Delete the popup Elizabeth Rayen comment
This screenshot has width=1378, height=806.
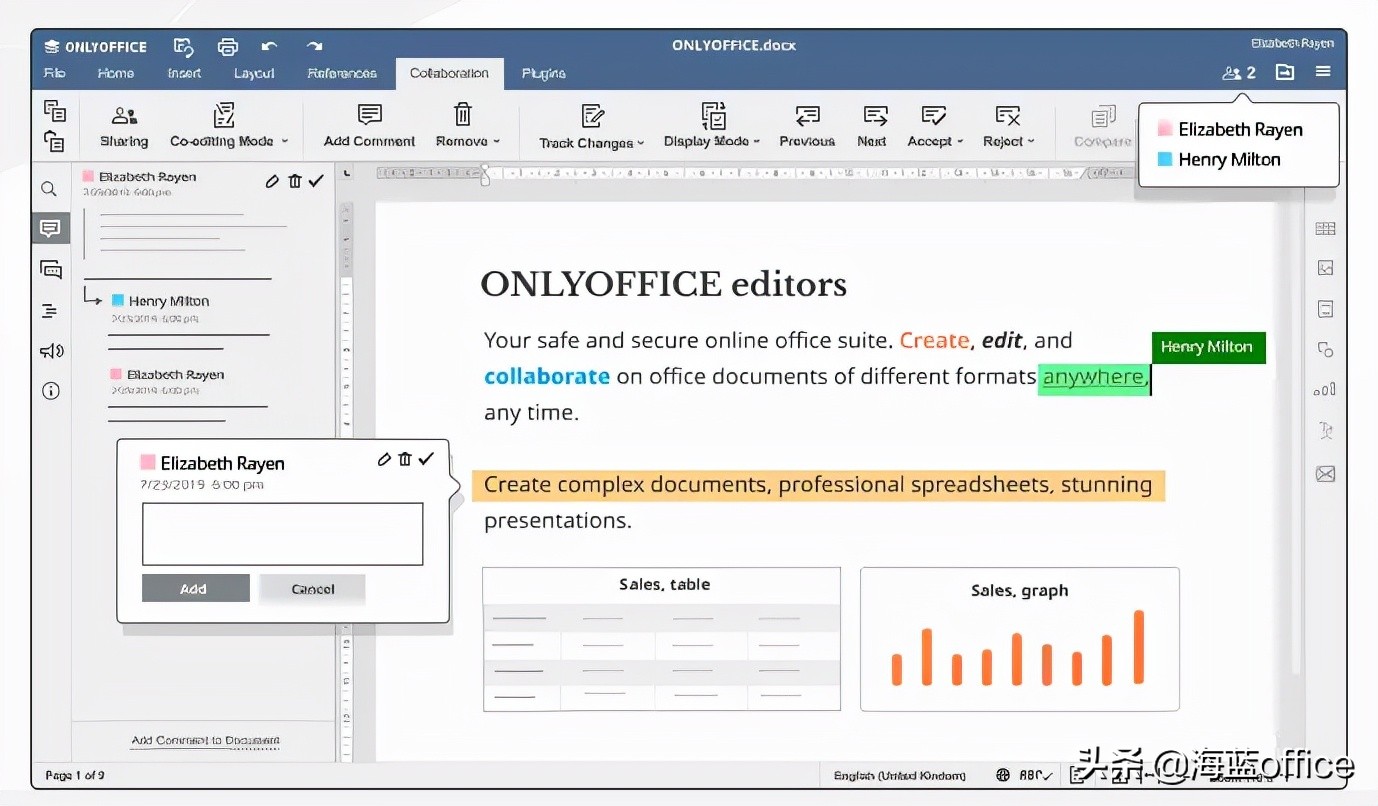click(x=405, y=459)
